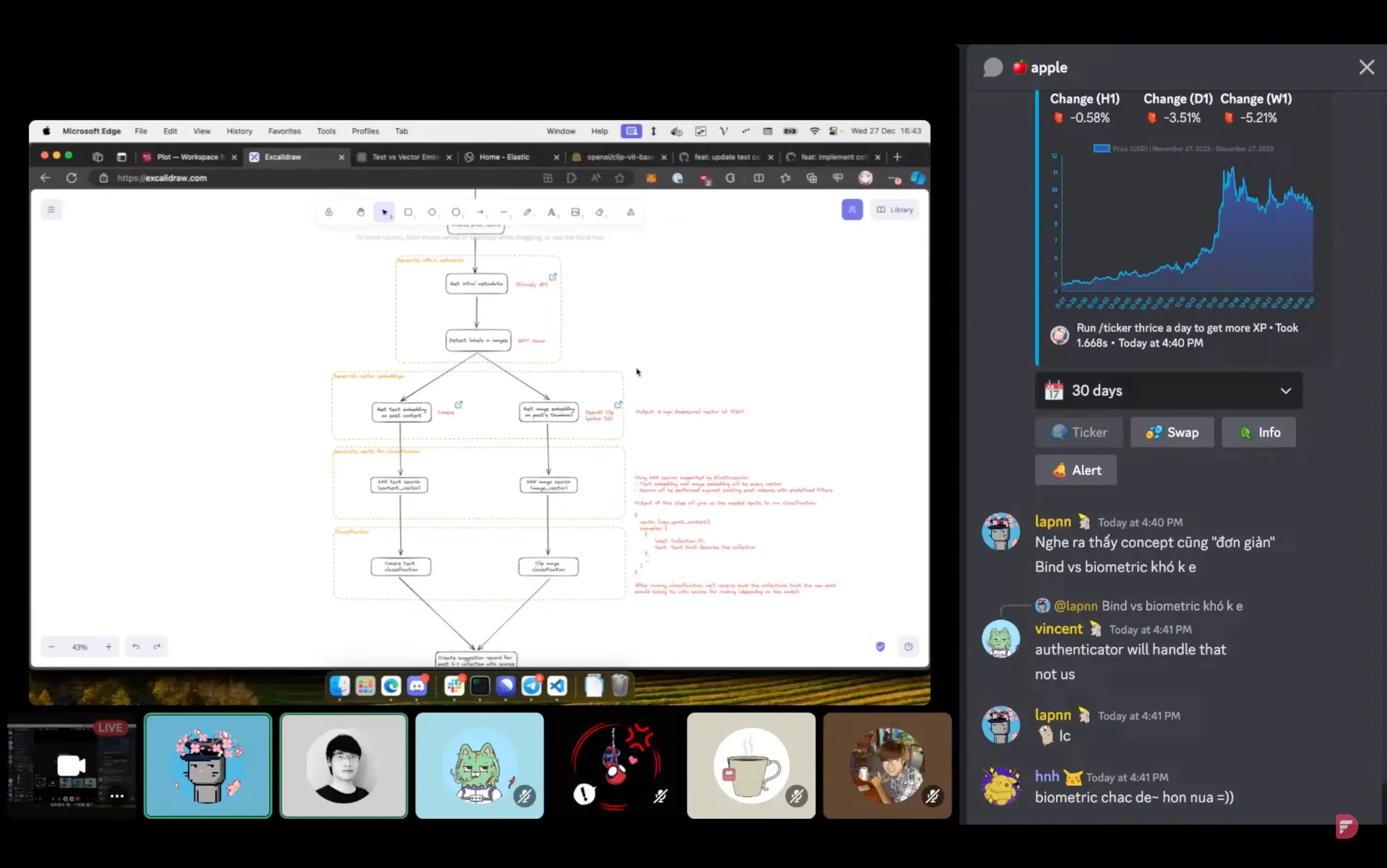The height and width of the screenshot is (868, 1387).
Task: Switch to the openai/clip-vit-base browser tab
Action: [619, 157]
